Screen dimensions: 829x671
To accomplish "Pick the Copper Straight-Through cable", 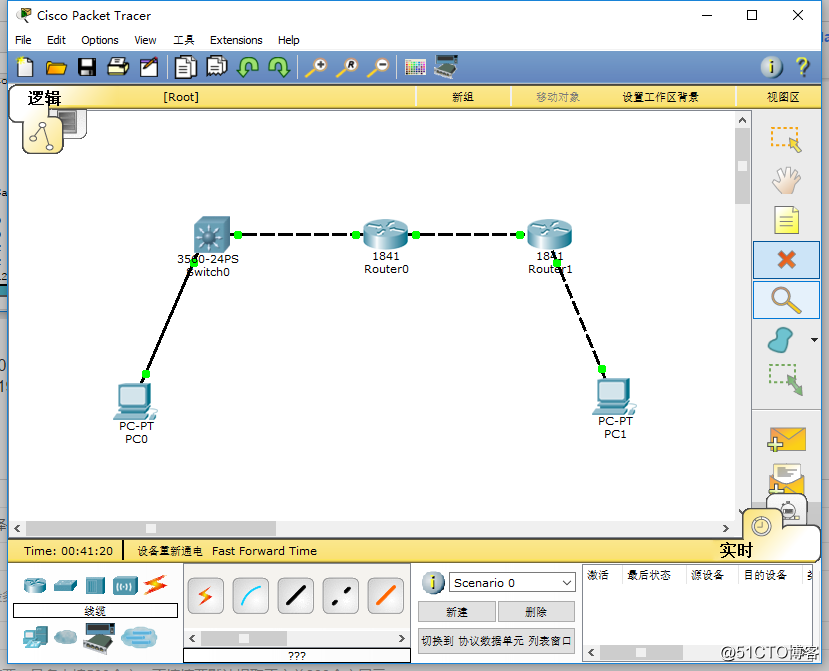I will click(x=296, y=596).
